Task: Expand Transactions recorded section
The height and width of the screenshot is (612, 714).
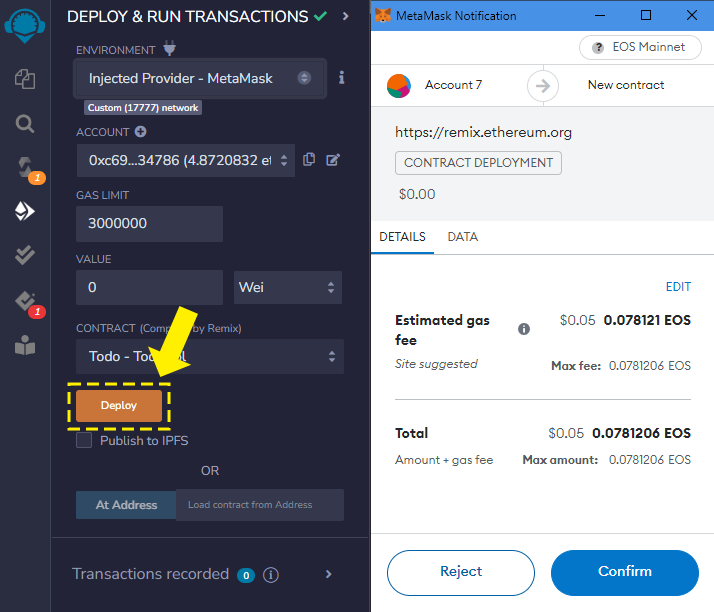Action: [x=328, y=574]
